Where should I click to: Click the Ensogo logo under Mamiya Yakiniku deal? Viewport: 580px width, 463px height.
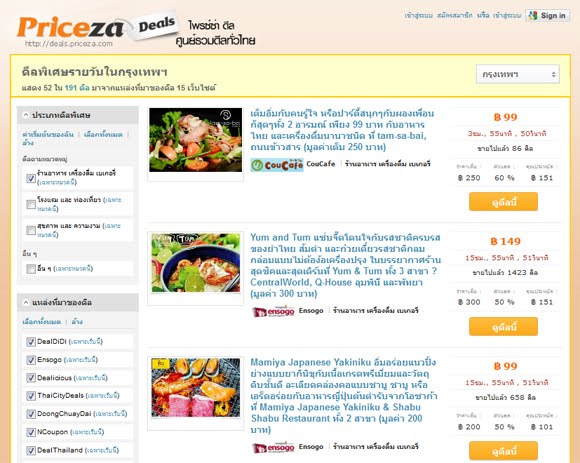[x=273, y=447]
